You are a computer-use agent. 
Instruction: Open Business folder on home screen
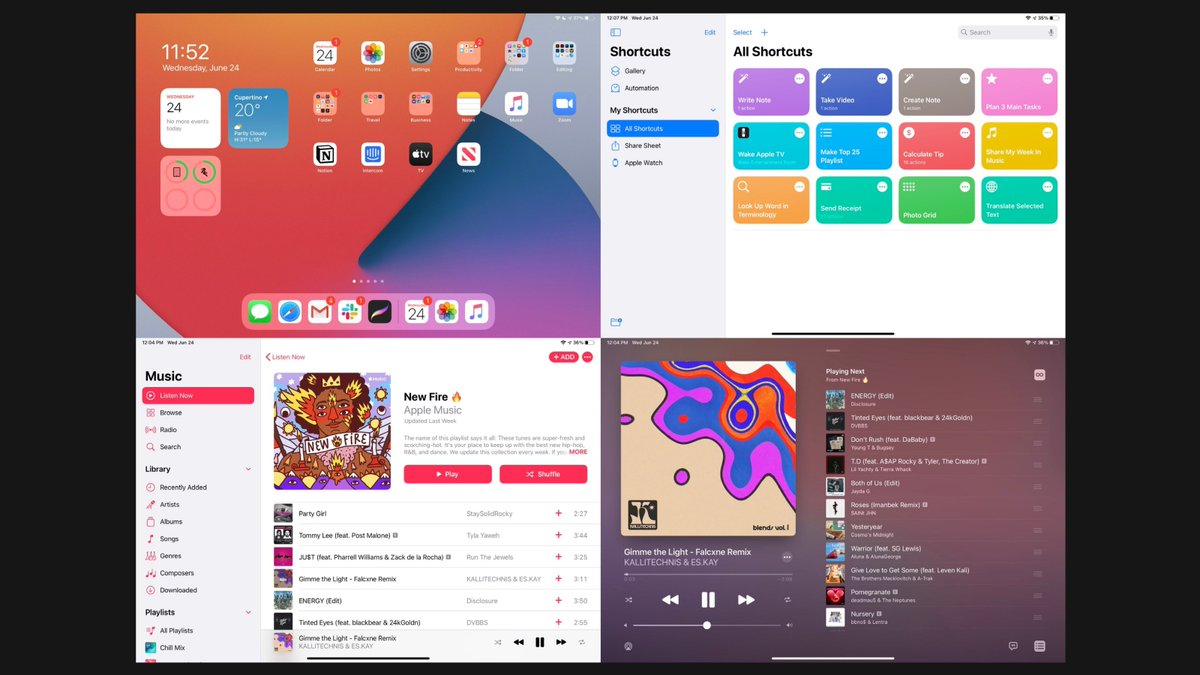(x=420, y=103)
